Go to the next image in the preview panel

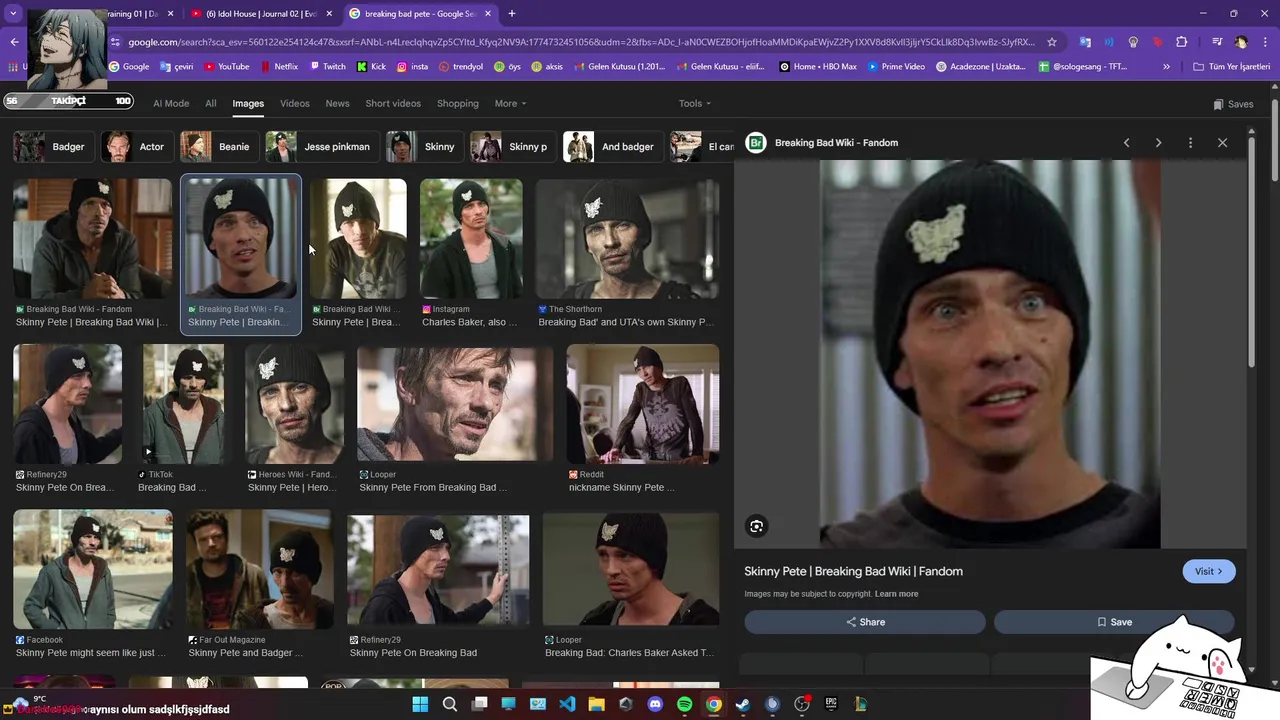[x=1159, y=143]
